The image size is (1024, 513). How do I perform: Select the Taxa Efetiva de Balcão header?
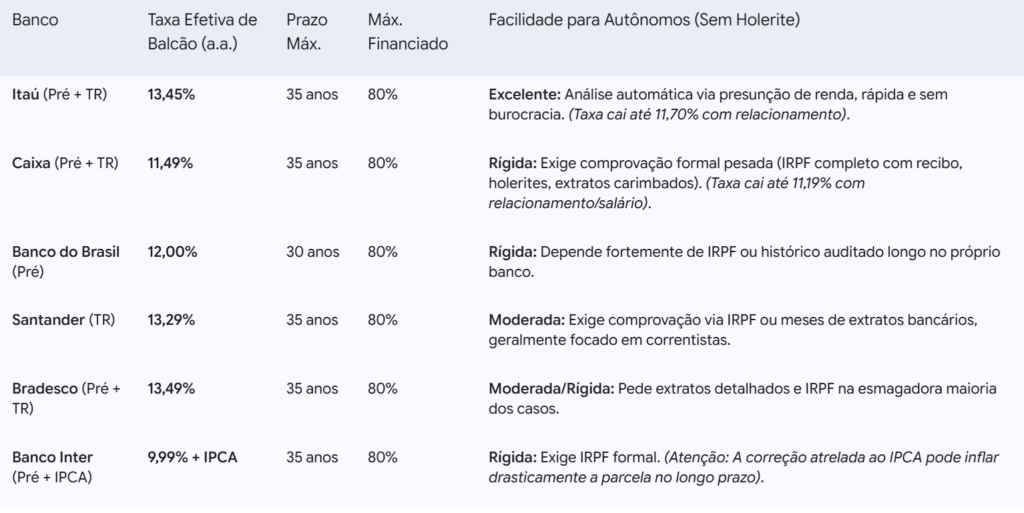[x=202, y=32]
